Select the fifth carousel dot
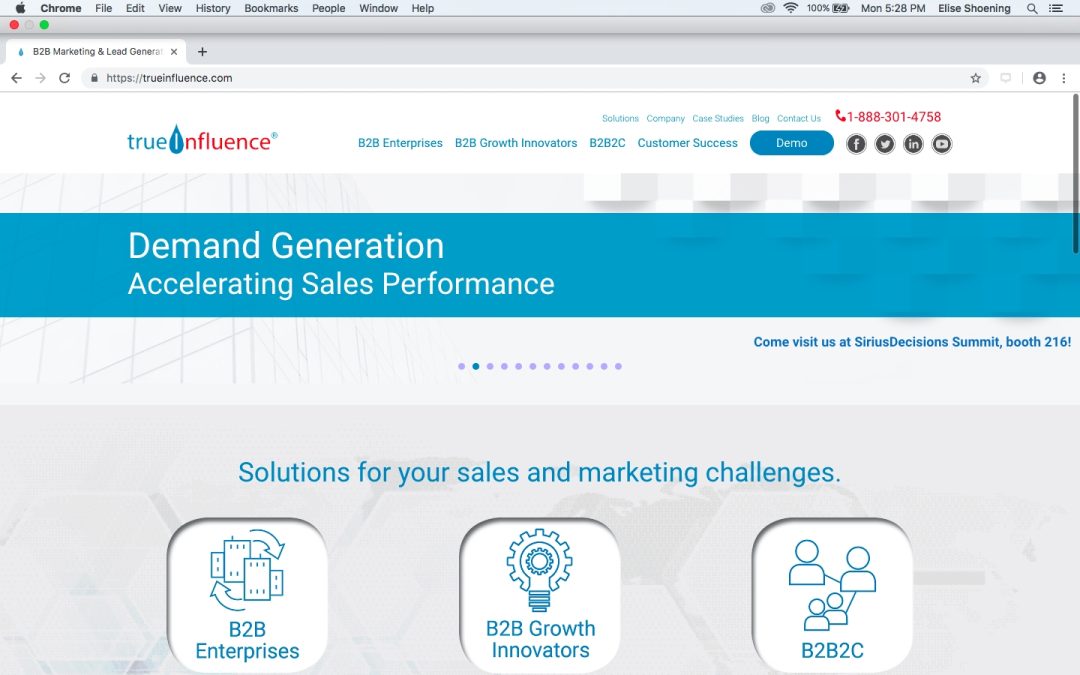Viewport: 1080px width, 675px height. click(x=519, y=366)
